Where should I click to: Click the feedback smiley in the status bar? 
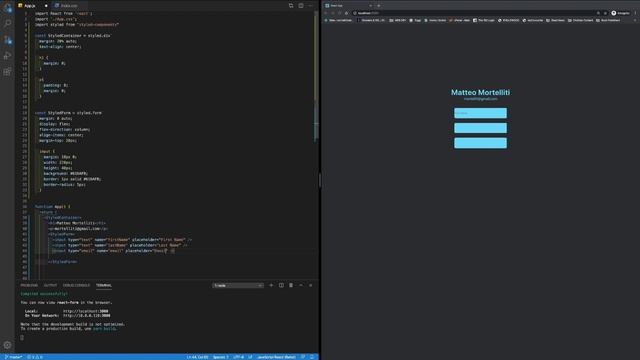(303, 357)
